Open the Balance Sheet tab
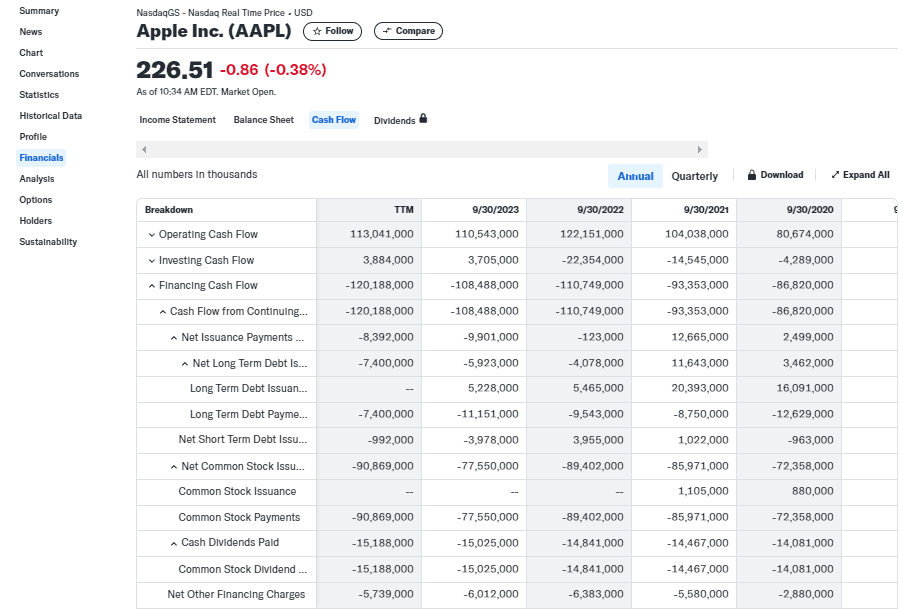This screenshot has height=609, width=903. (263, 120)
